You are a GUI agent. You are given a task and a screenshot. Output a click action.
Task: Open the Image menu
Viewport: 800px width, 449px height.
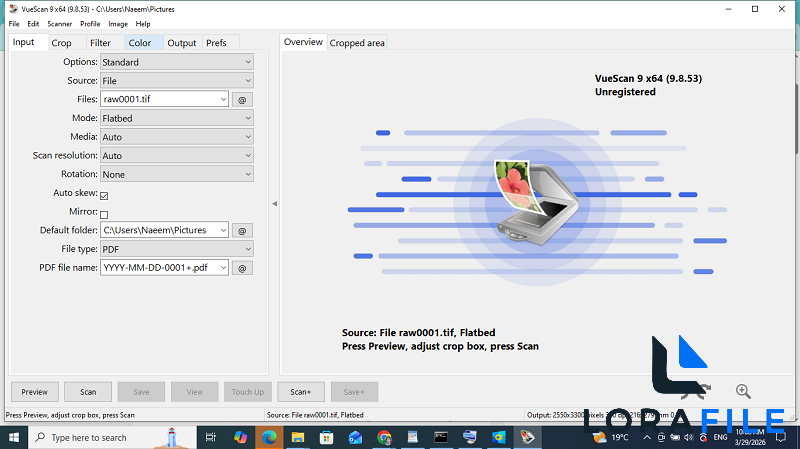pos(118,24)
